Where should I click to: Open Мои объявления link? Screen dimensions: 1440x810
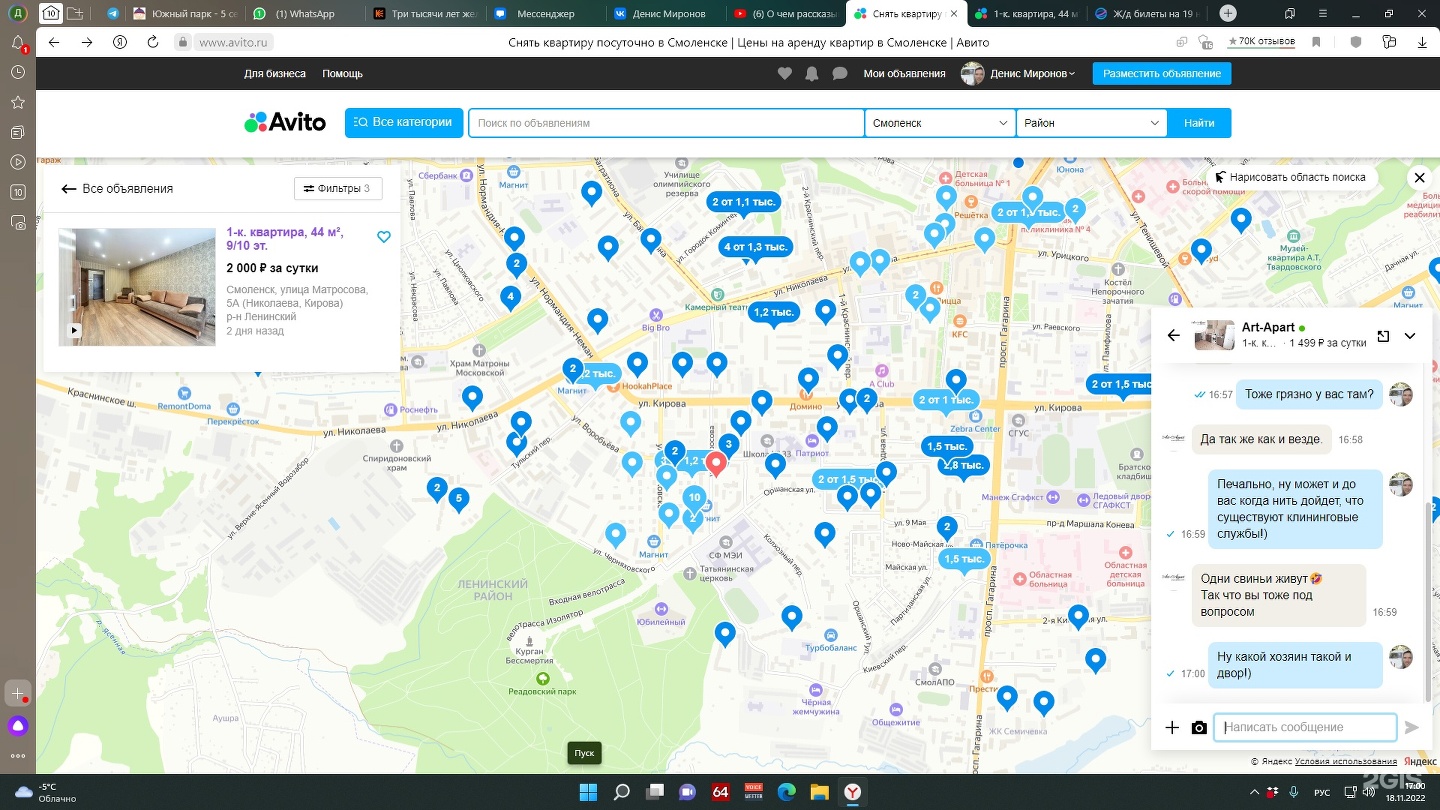click(904, 74)
